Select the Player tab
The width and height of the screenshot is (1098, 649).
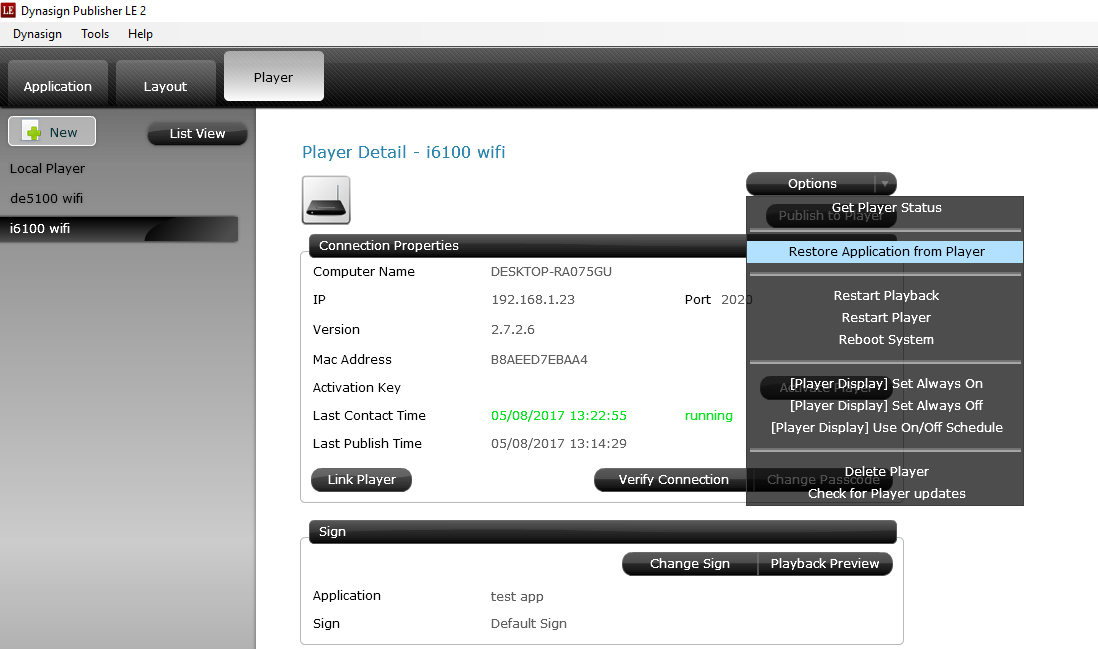coord(274,76)
